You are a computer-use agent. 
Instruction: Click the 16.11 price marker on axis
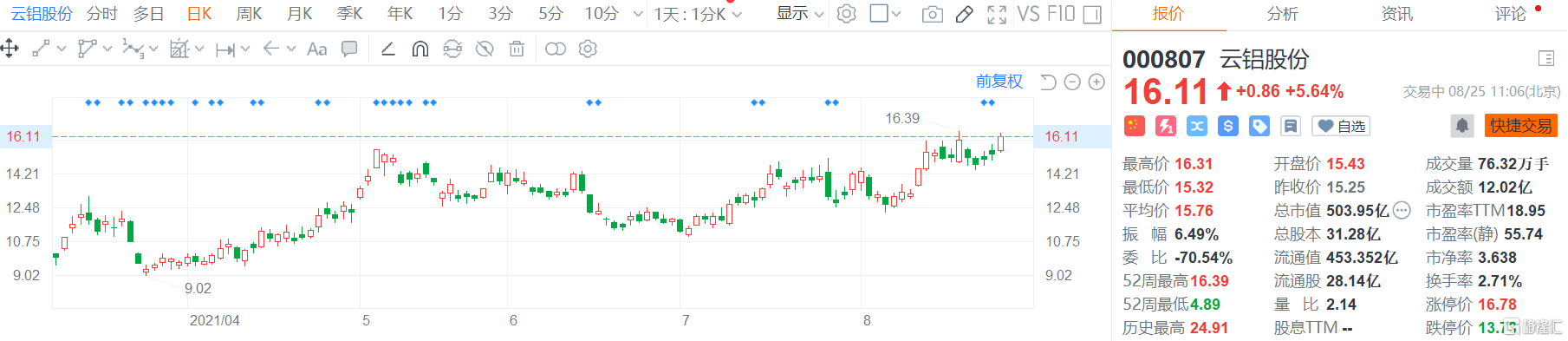point(1062,136)
